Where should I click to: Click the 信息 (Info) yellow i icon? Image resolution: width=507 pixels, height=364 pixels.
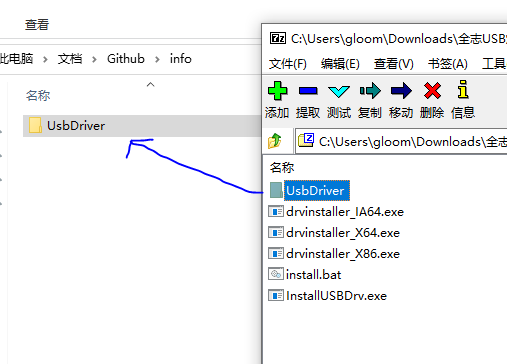(x=463, y=89)
